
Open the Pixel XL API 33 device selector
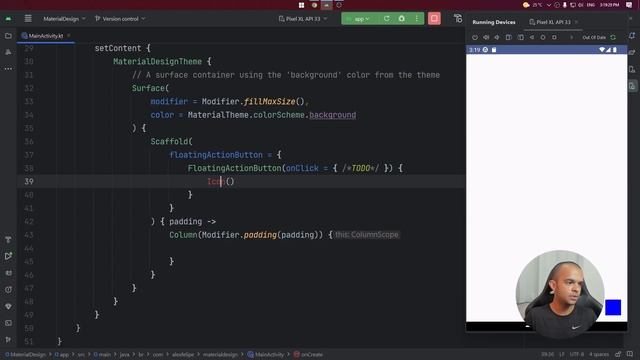click(x=303, y=19)
